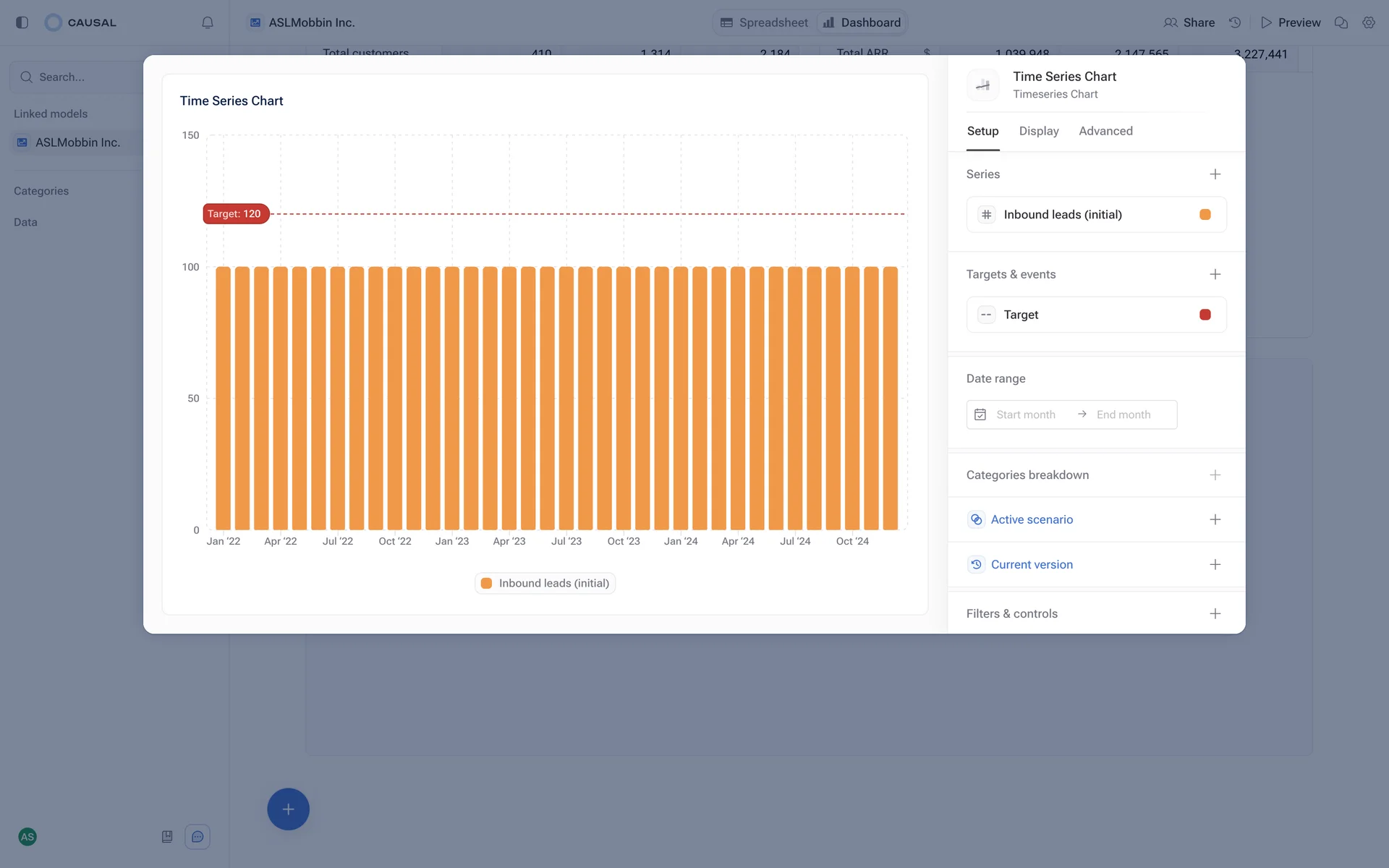Open the docs book icon
The image size is (1389, 868).
167,837
